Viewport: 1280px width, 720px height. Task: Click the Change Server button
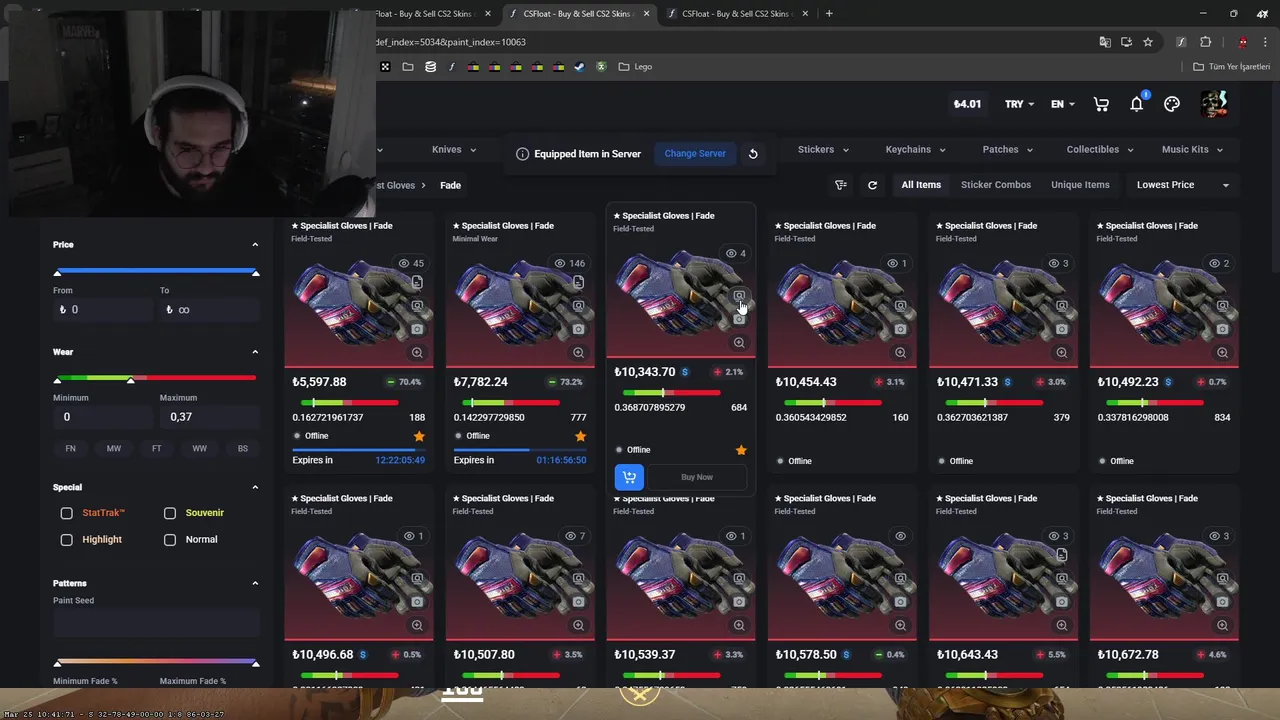(695, 154)
